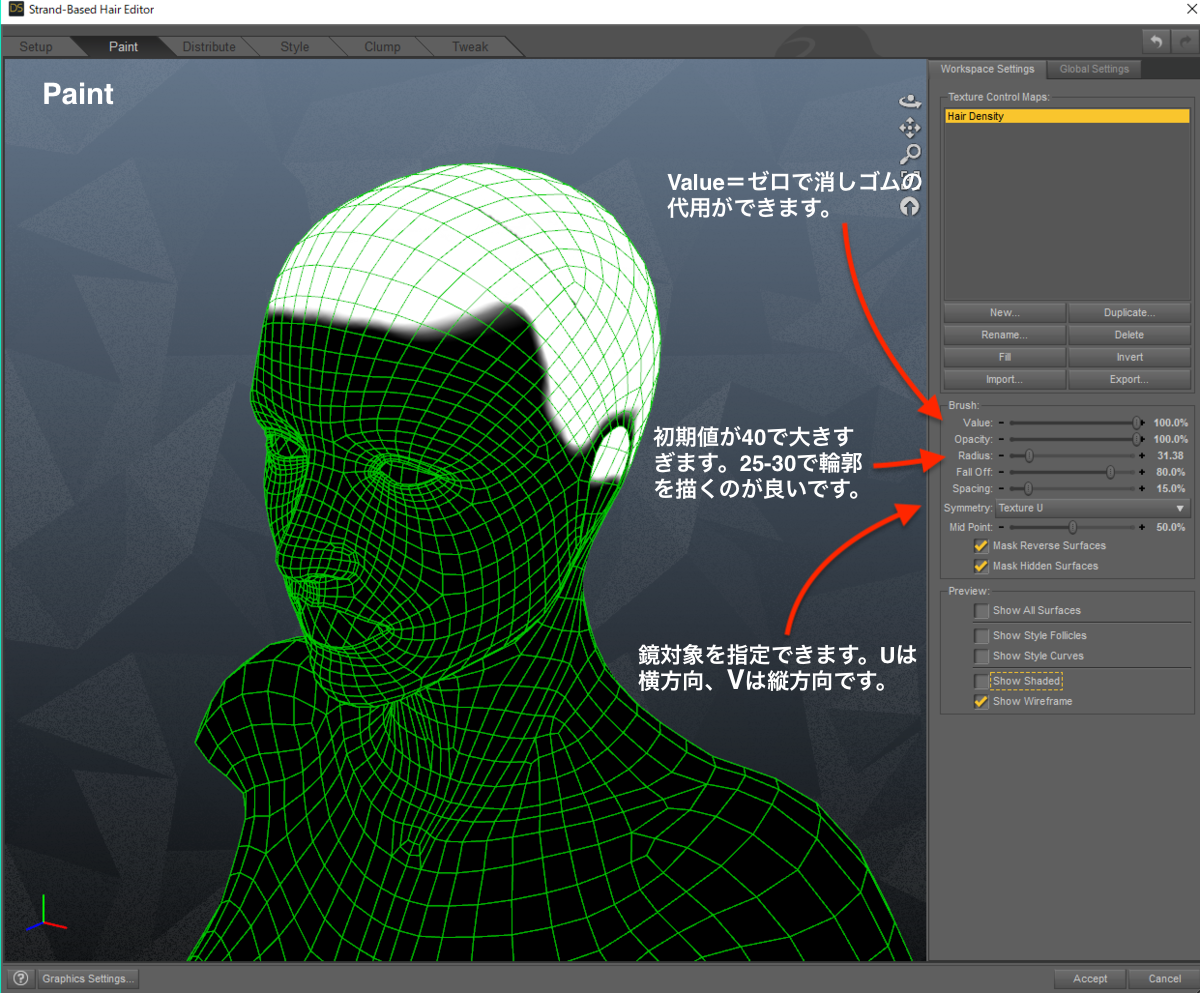Enable Show All Surfaces preview option
This screenshot has height=993, width=1200.
coord(981,610)
